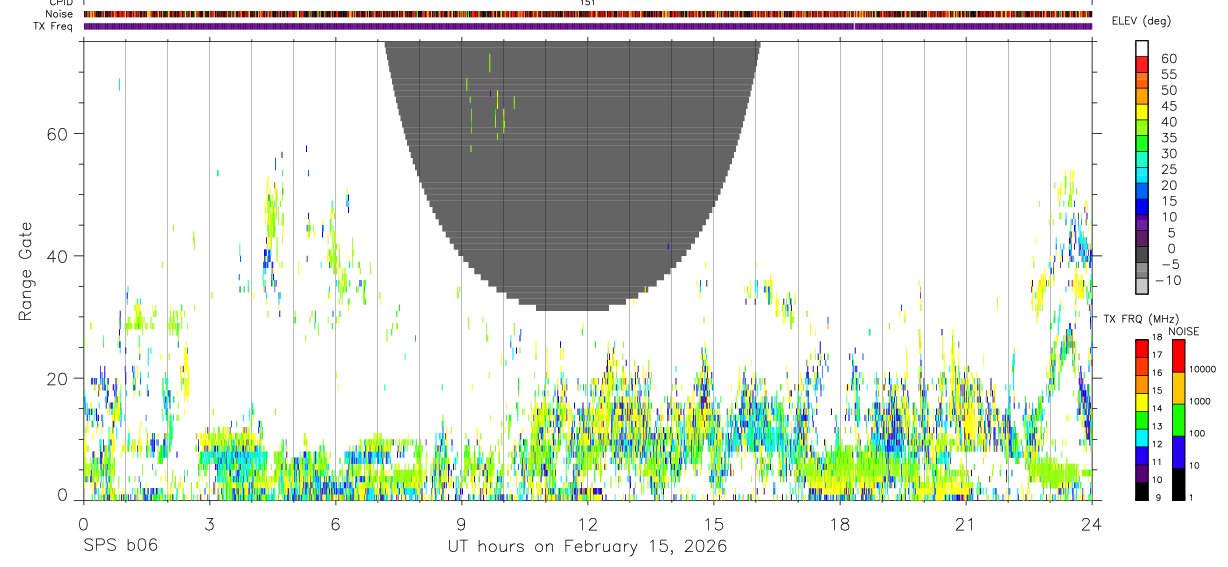Click the black segment of the NOISE colorbar
Viewport: 1228px width, 567px height.
(x=1178, y=484)
